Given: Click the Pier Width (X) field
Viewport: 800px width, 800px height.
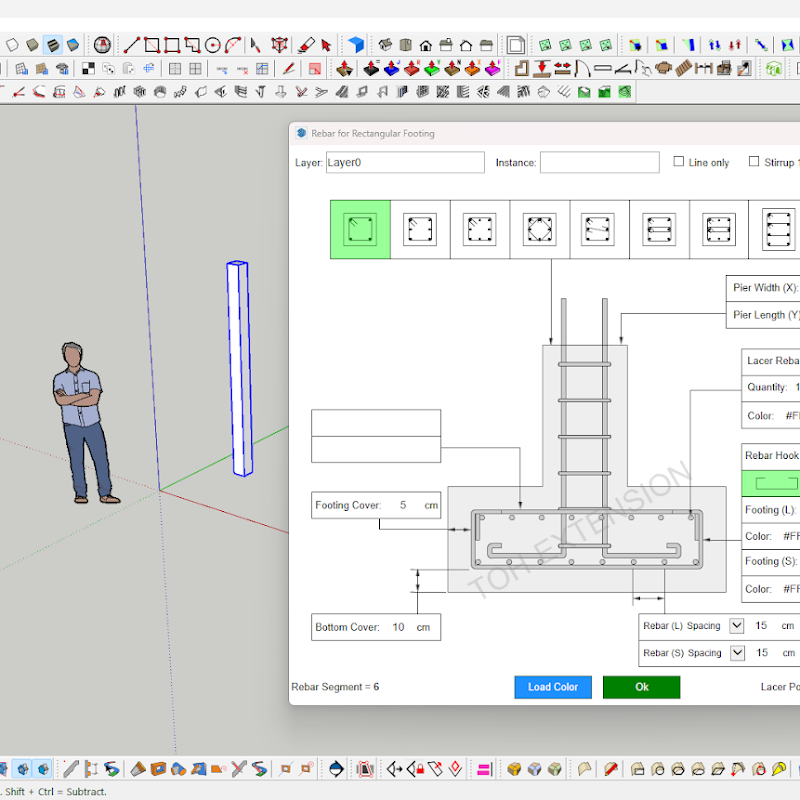Looking at the screenshot, I should click(x=763, y=288).
